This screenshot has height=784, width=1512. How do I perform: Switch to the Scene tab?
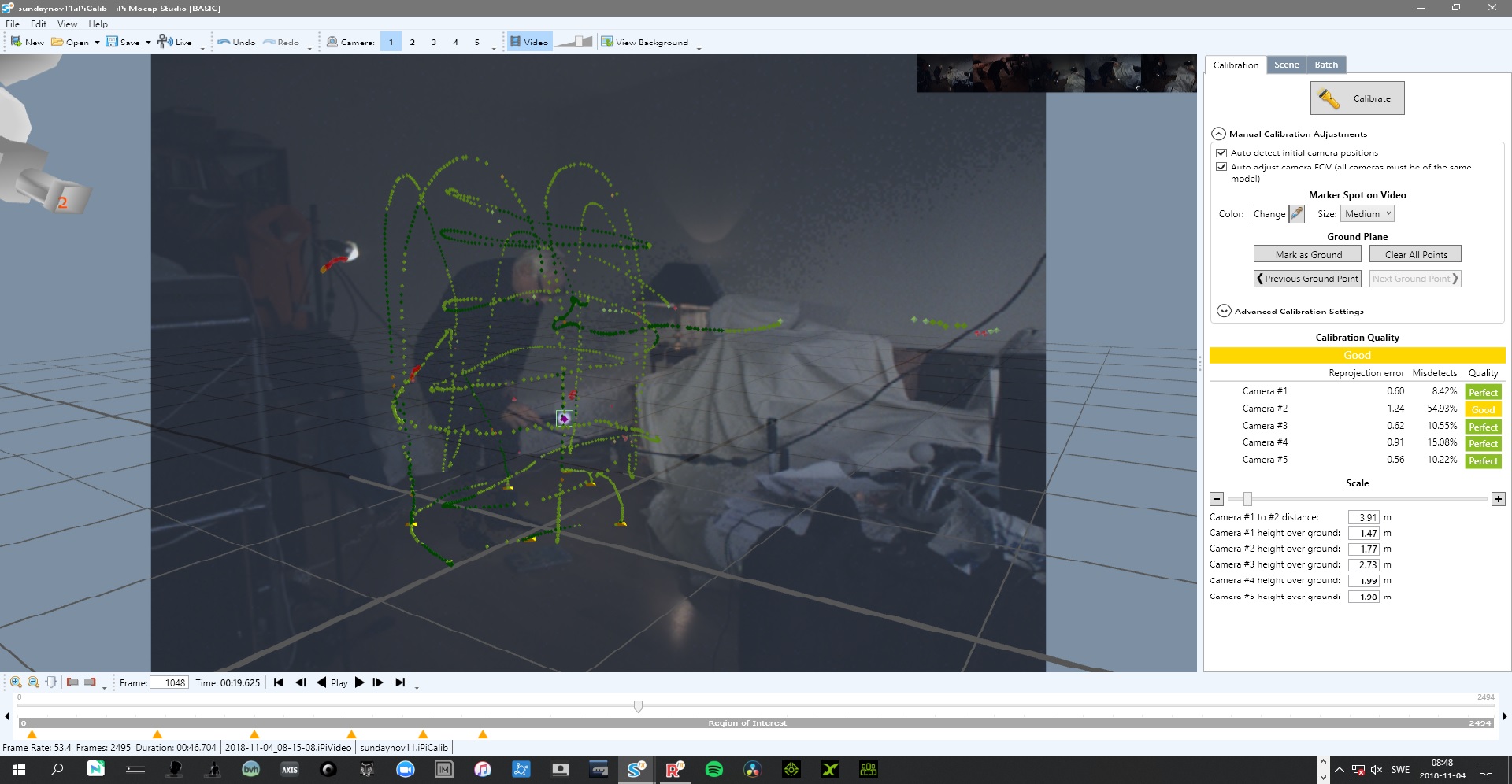pyautogui.click(x=1286, y=65)
